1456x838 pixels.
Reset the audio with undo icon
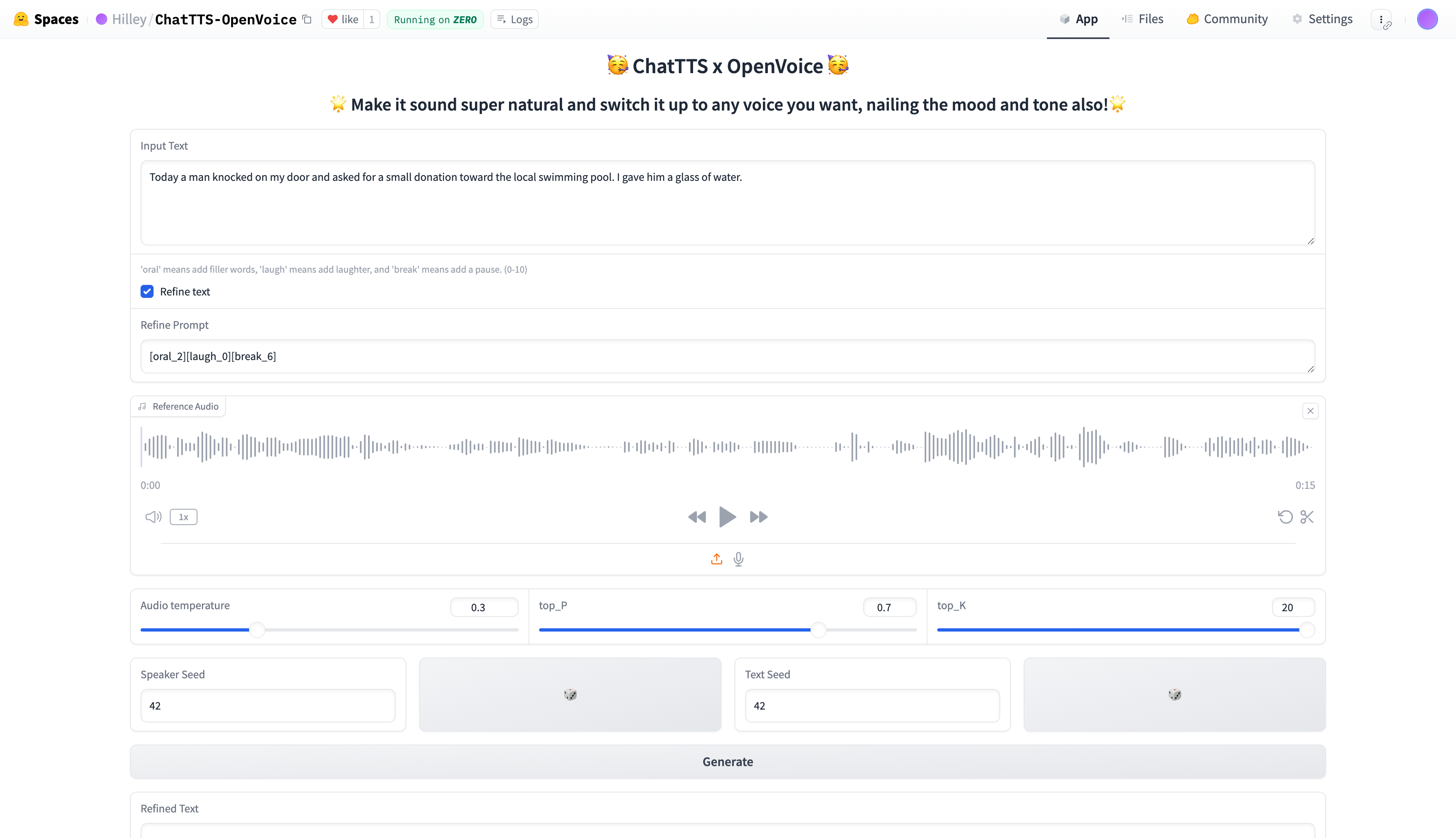coord(1285,517)
